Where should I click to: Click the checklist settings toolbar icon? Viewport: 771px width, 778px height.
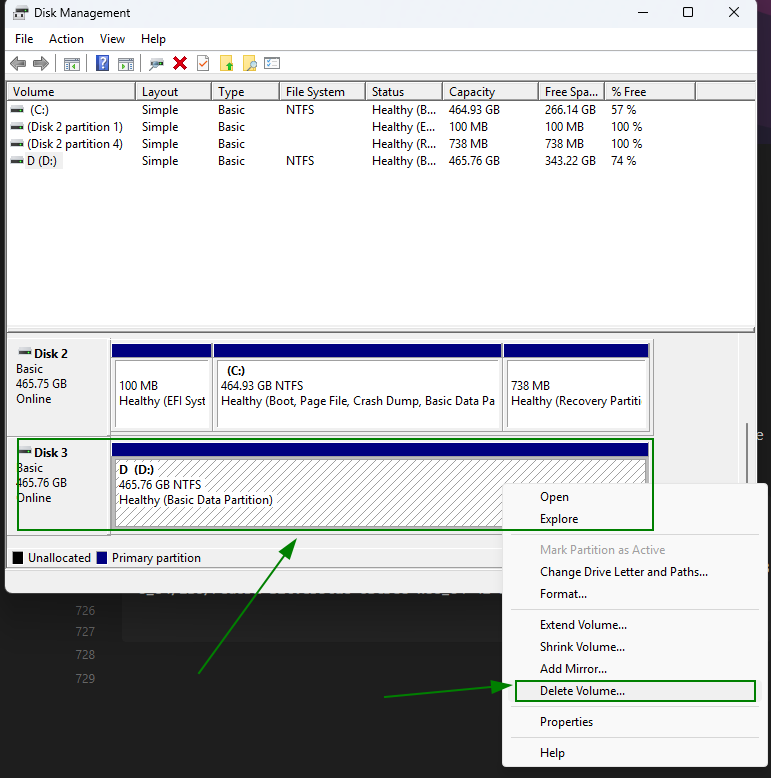(272, 64)
